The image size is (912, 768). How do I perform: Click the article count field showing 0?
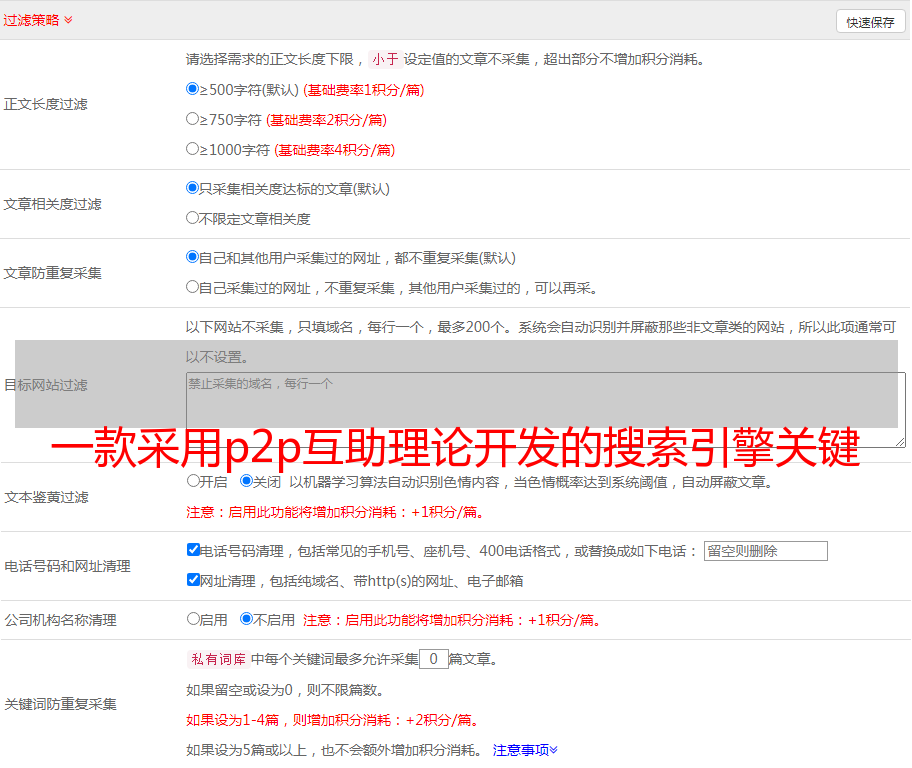[434, 659]
